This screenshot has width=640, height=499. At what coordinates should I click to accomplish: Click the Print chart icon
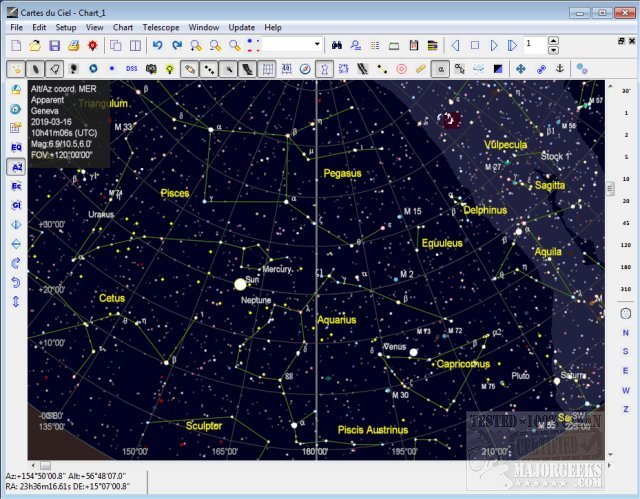click(75, 46)
